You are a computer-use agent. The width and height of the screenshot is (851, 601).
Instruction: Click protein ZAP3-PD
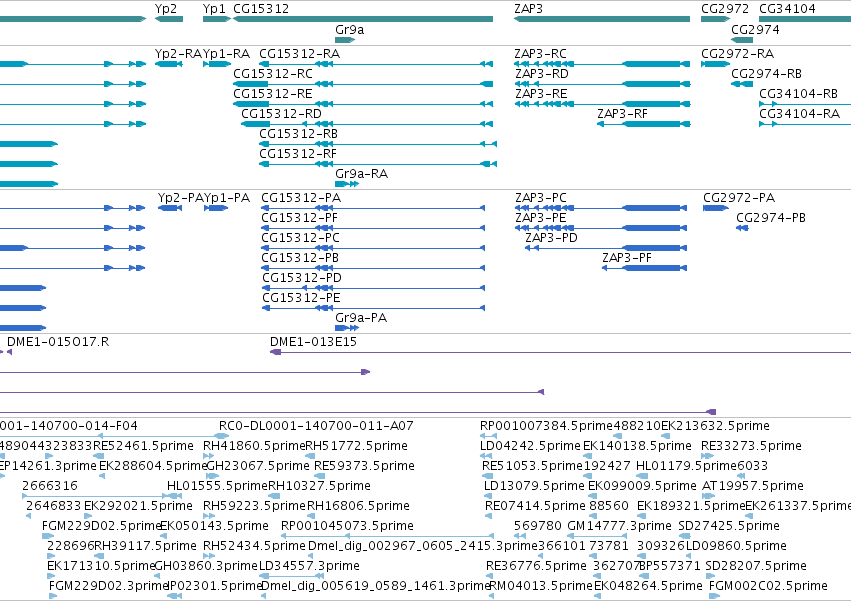(x=551, y=238)
